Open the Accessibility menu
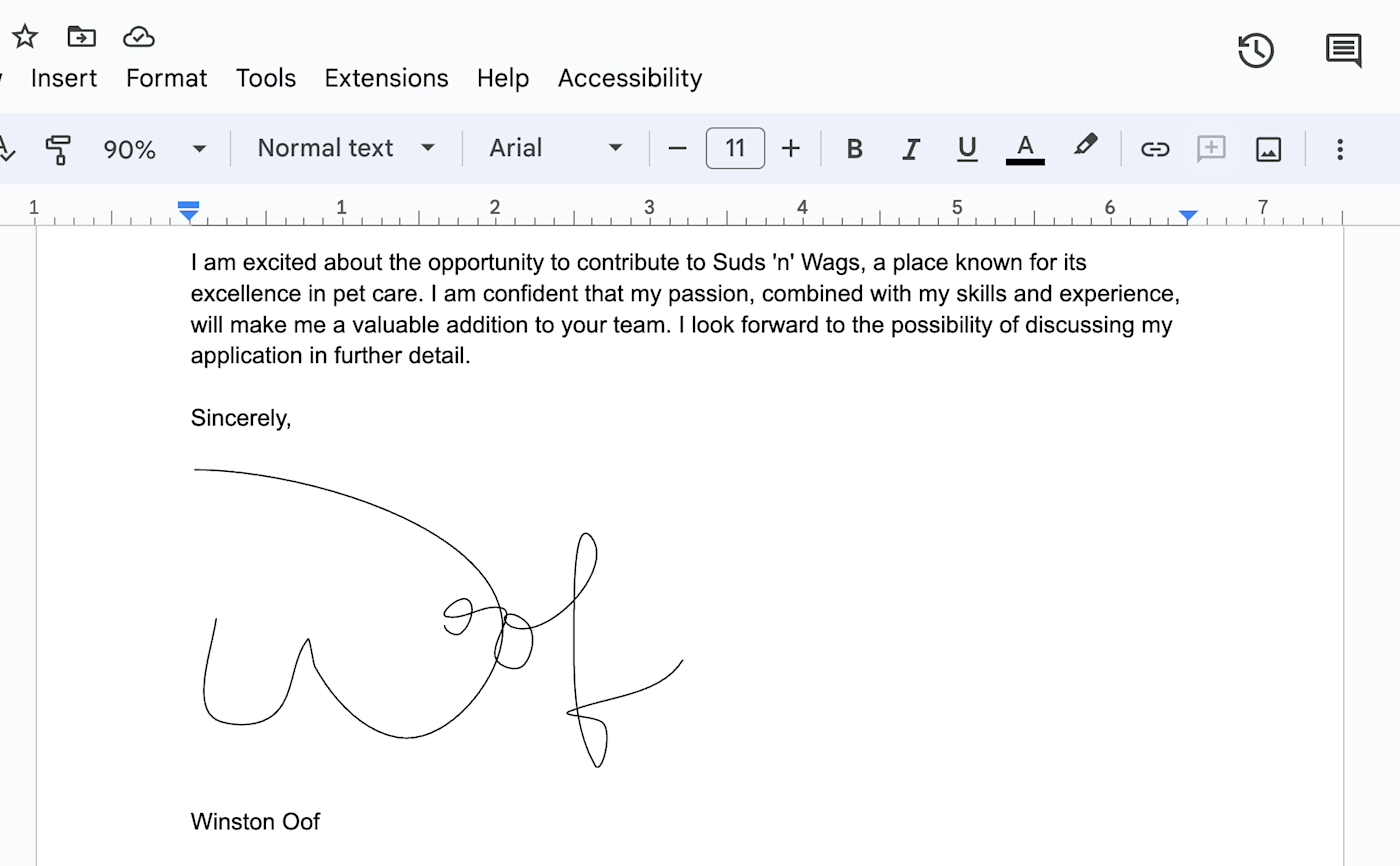Viewport: 1400px width, 866px height. pyautogui.click(x=630, y=78)
